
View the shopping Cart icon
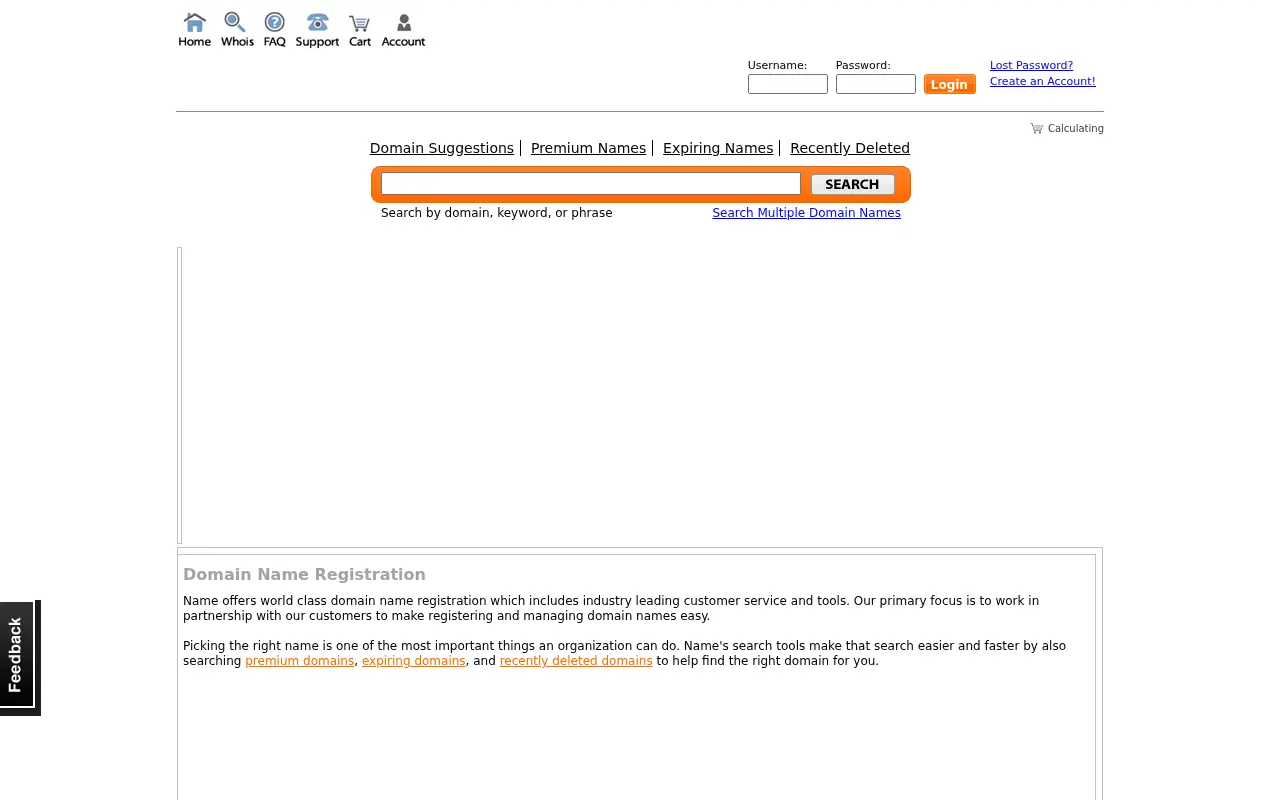[360, 30]
